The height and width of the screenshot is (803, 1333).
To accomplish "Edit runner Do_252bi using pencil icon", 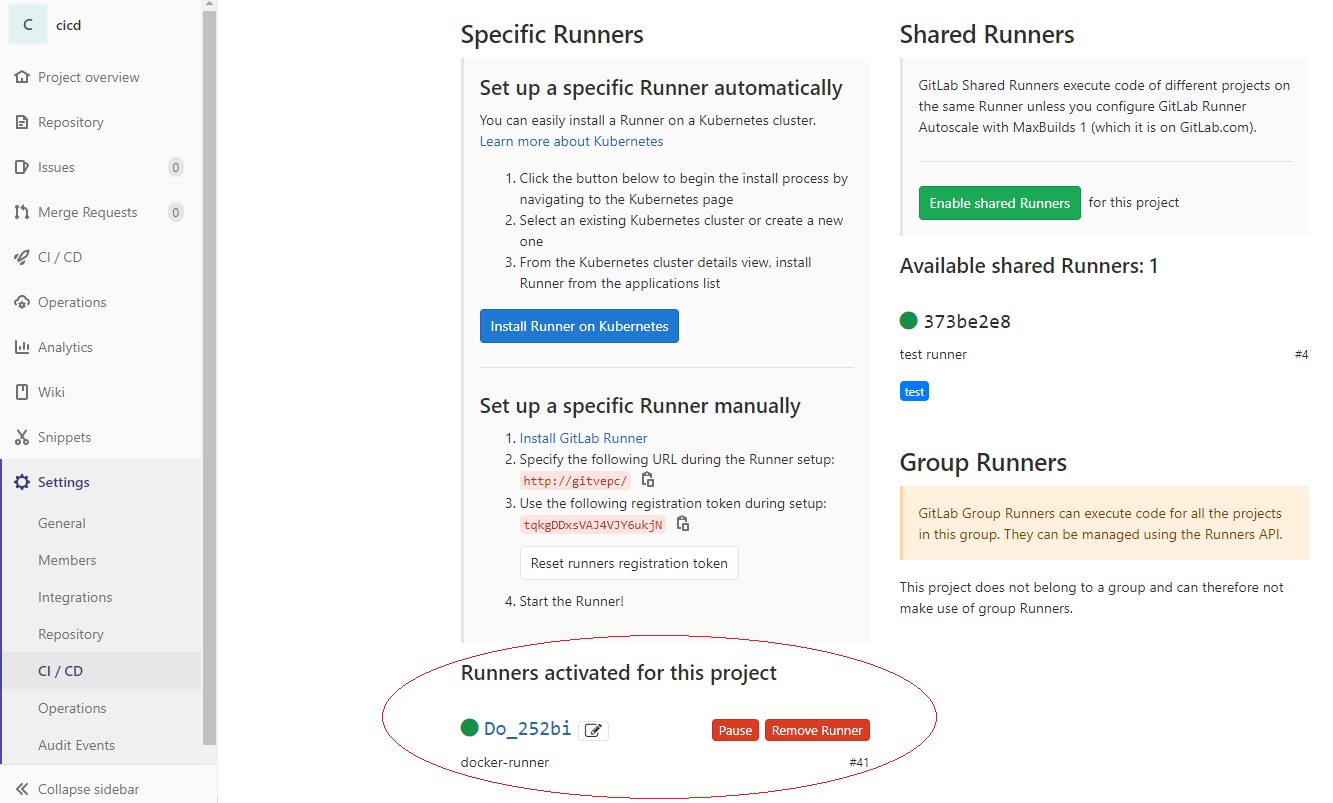I will coord(593,730).
